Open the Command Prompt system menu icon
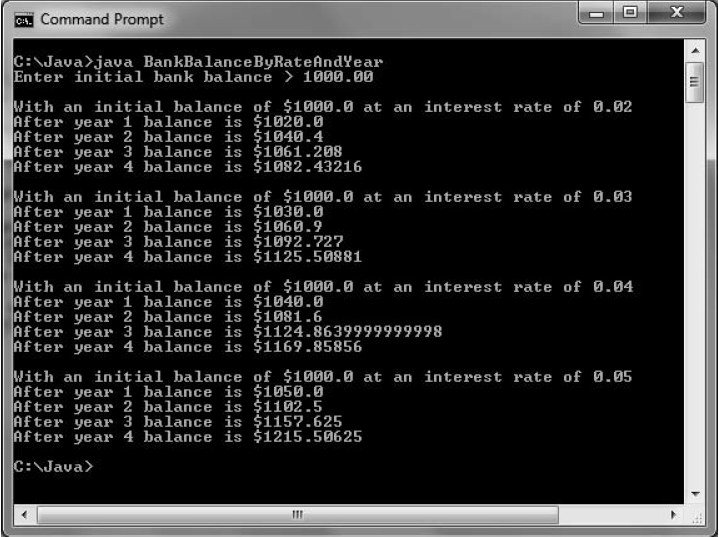The width and height of the screenshot is (719, 537). [x=23, y=21]
